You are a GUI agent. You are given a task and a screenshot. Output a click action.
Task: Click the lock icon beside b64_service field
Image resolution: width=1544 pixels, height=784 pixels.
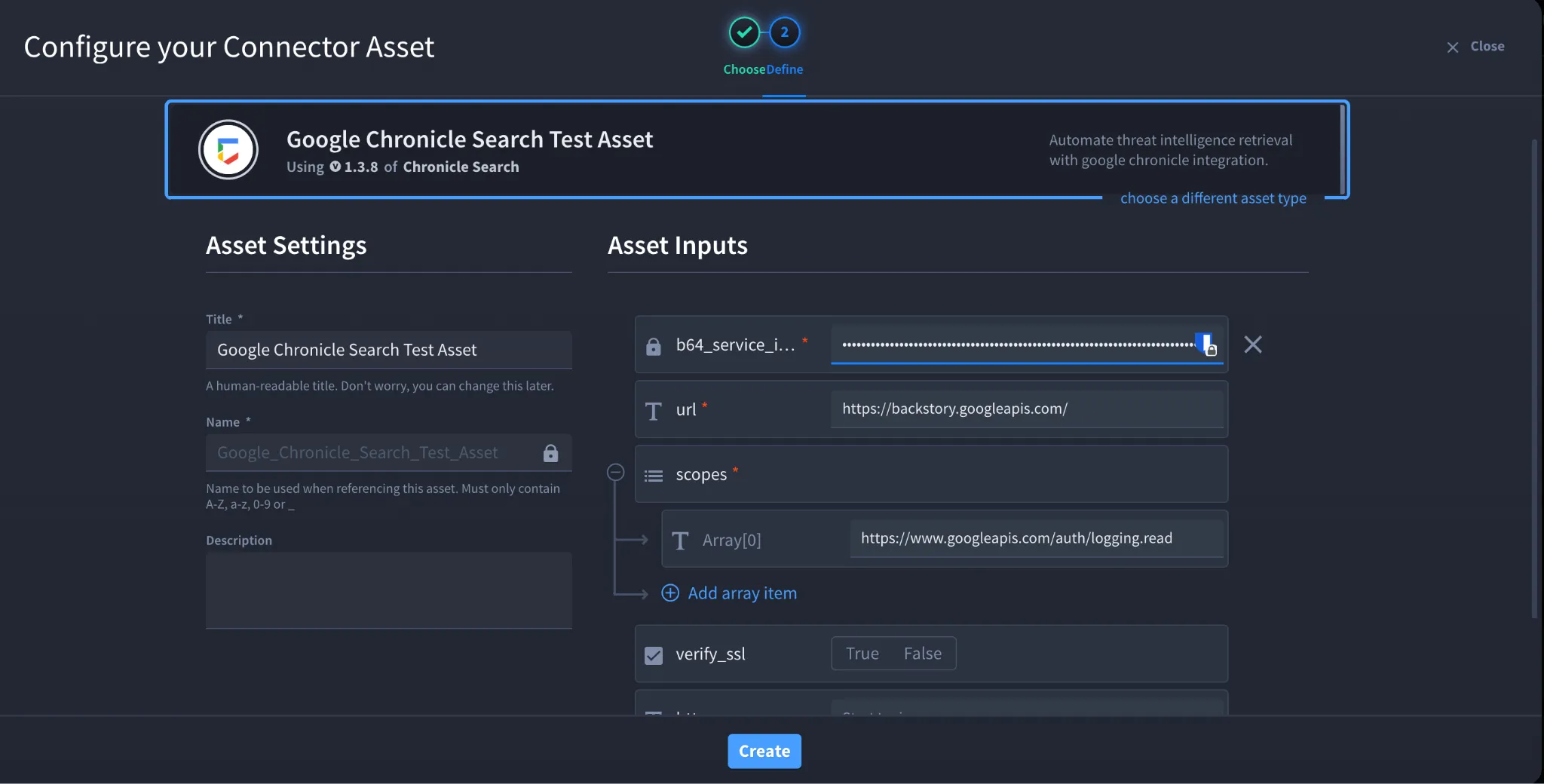[654, 346]
